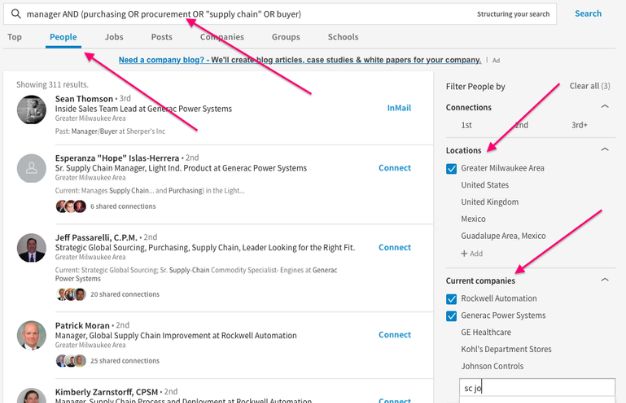
Task: Click "6 shared connections" text
Action: click(123, 206)
